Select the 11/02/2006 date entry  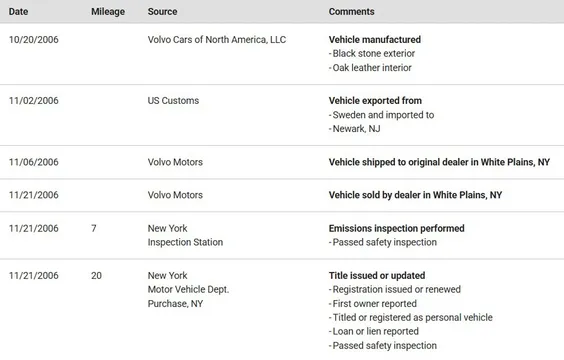click(x=34, y=101)
